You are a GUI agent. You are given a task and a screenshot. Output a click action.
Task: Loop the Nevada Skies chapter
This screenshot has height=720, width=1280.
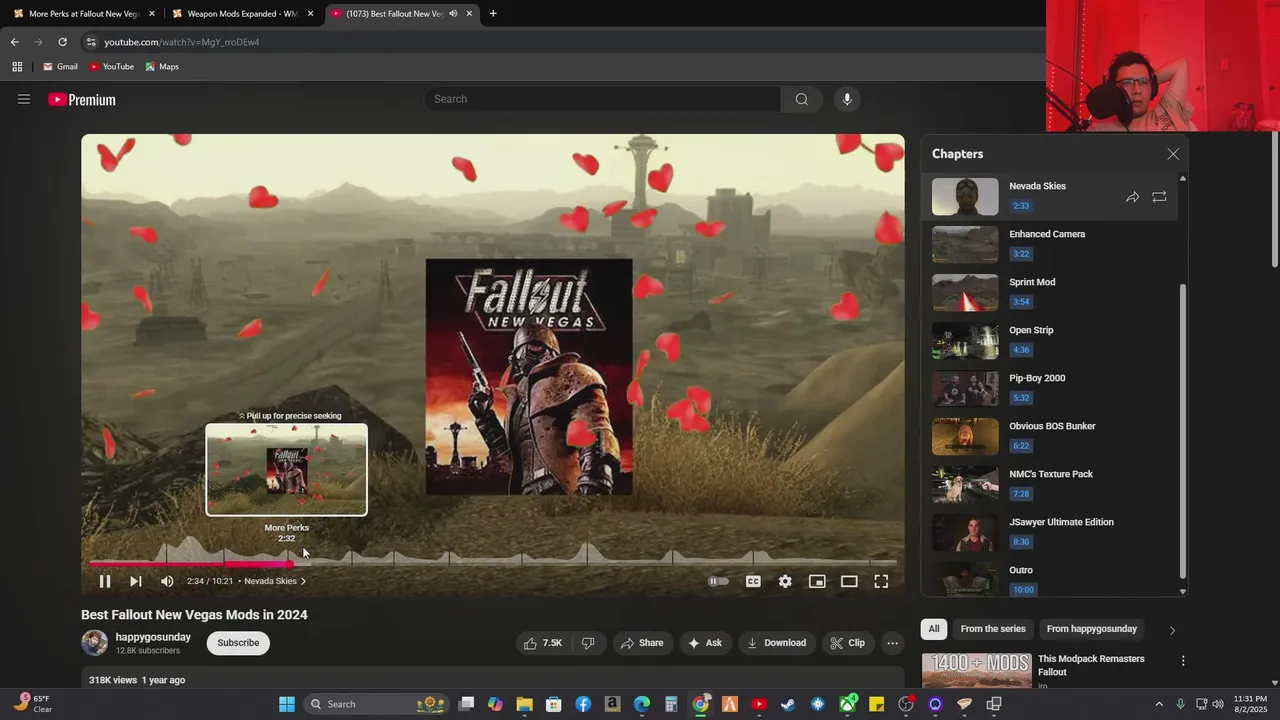coord(1159,197)
